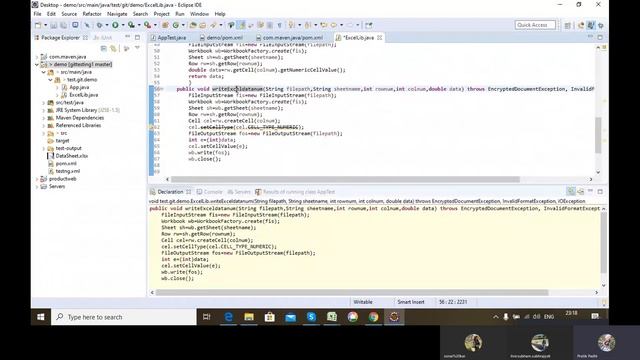This screenshot has height=360, width=640.
Task: Click the editor horizontal scrollbar
Action: point(345,179)
